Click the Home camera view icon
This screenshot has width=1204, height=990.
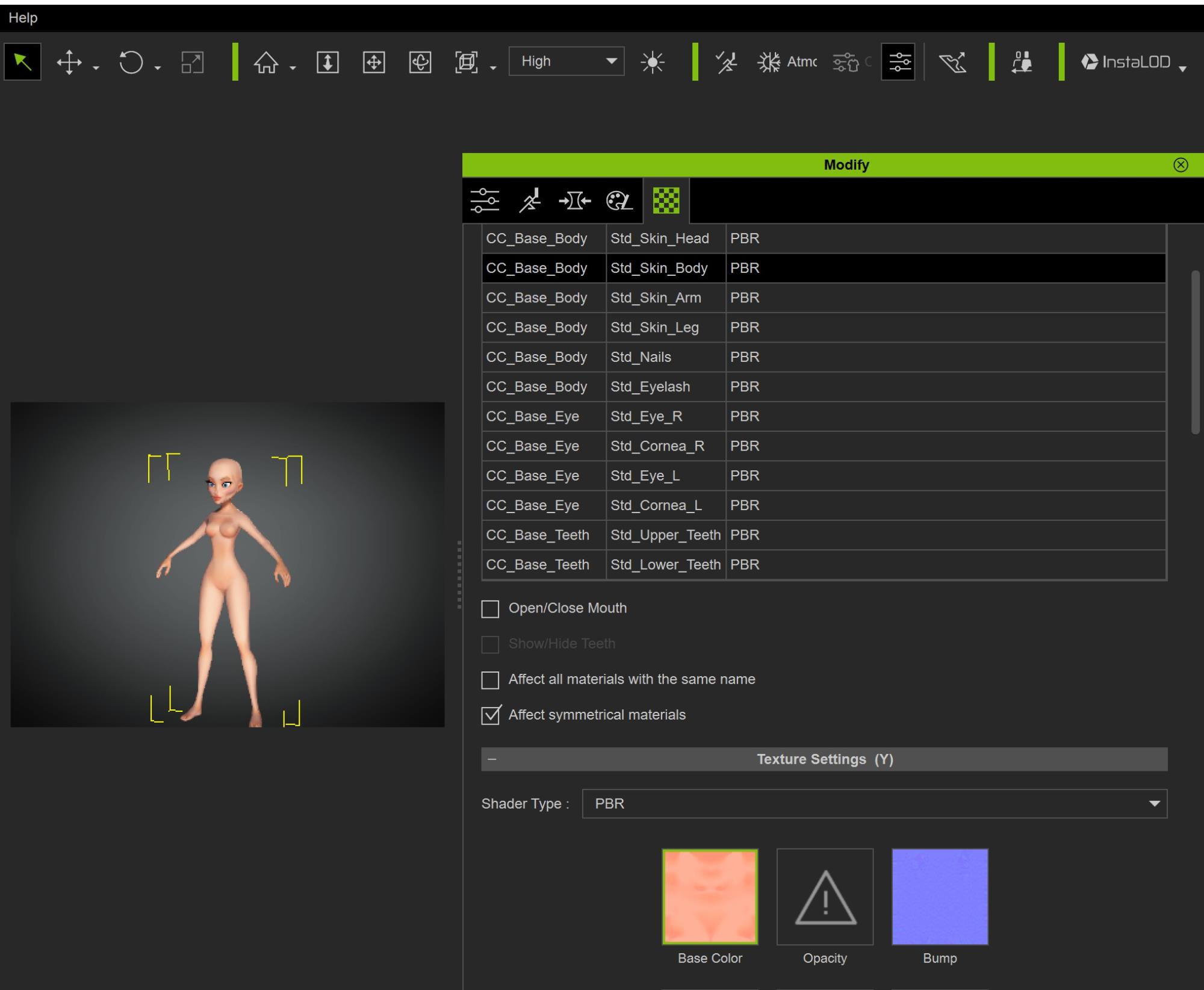click(266, 62)
